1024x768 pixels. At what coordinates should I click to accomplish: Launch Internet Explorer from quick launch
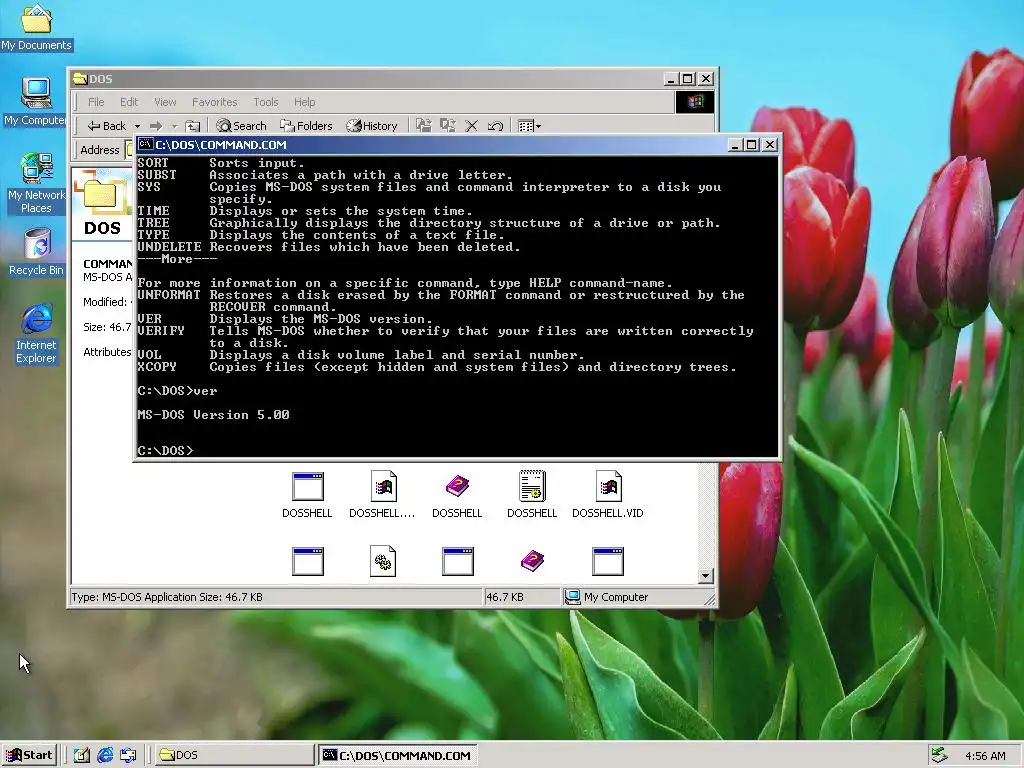coord(105,755)
